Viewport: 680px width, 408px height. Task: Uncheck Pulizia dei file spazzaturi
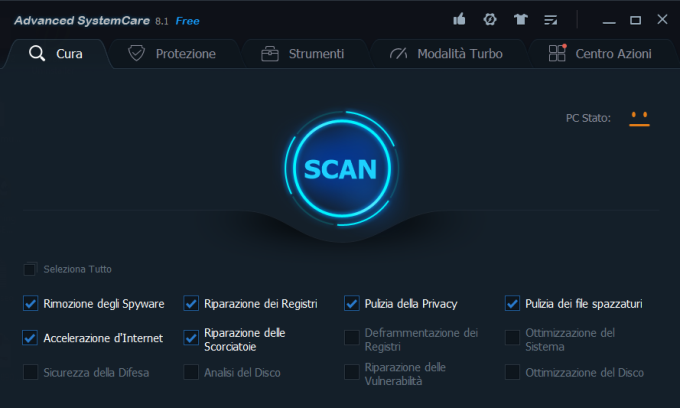(x=512, y=304)
